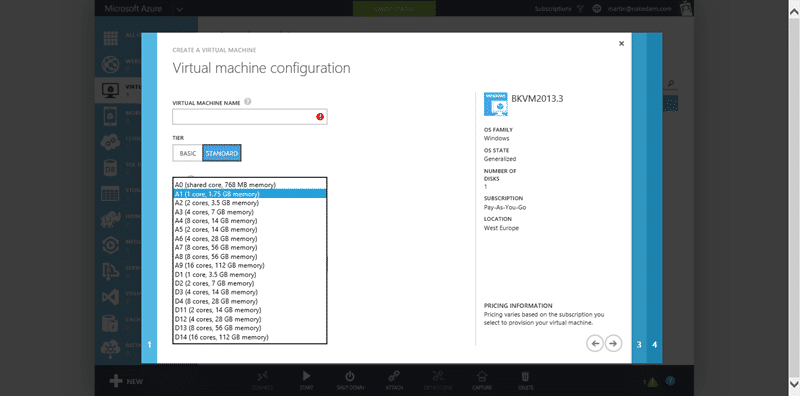Choose A6 4 cores 28 GB size
Screen dimensions: 800x396
249,238
